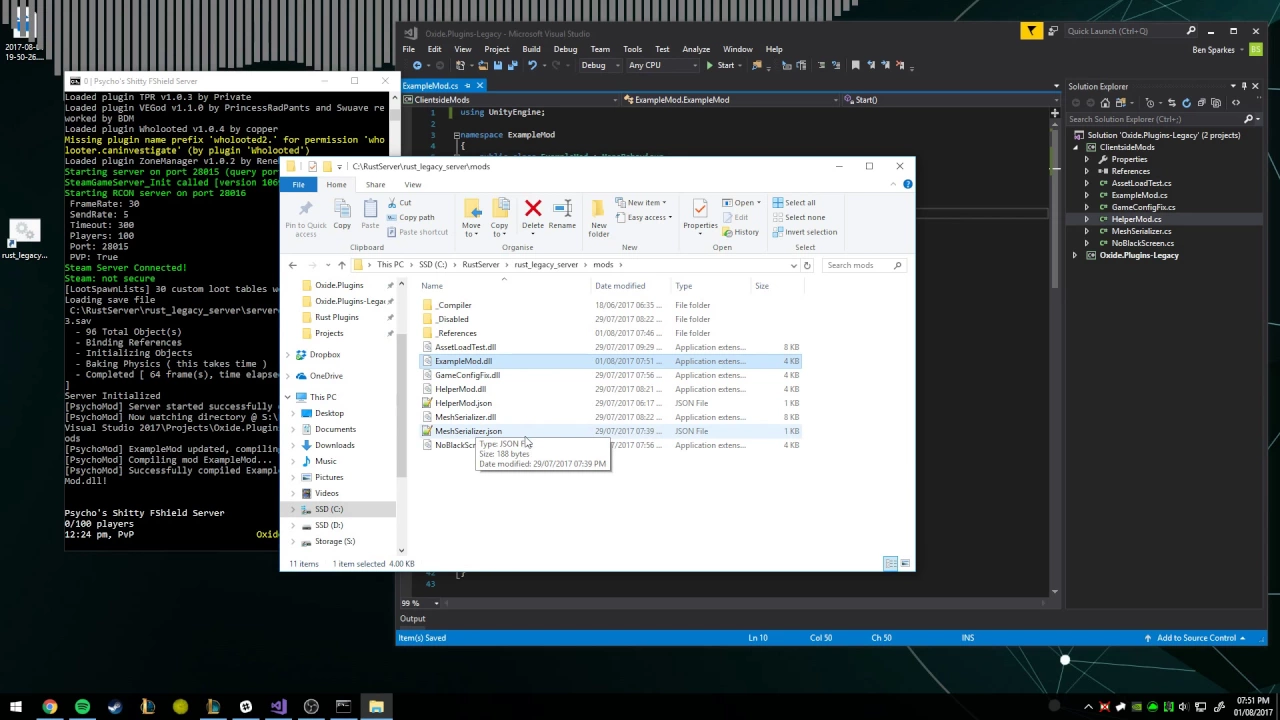This screenshot has width=1280, height=720.
Task: Click the feedback flag icon in Visual Studio
Action: click(x=1031, y=31)
